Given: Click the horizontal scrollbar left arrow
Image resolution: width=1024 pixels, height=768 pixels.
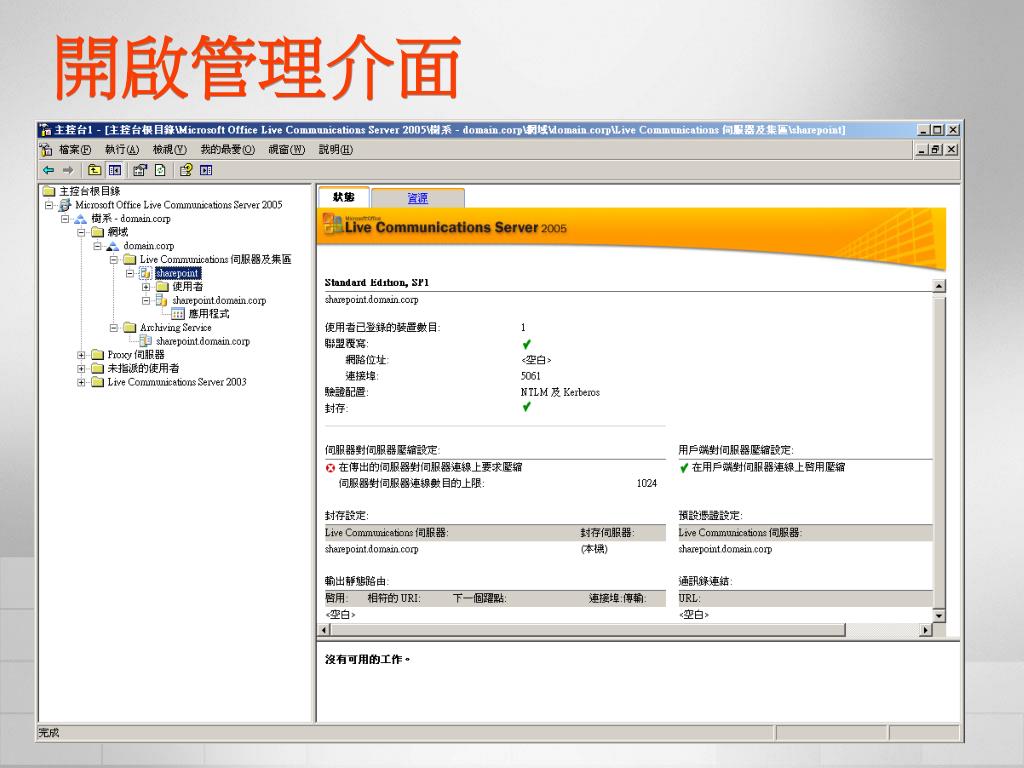Looking at the screenshot, I should [325, 630].
